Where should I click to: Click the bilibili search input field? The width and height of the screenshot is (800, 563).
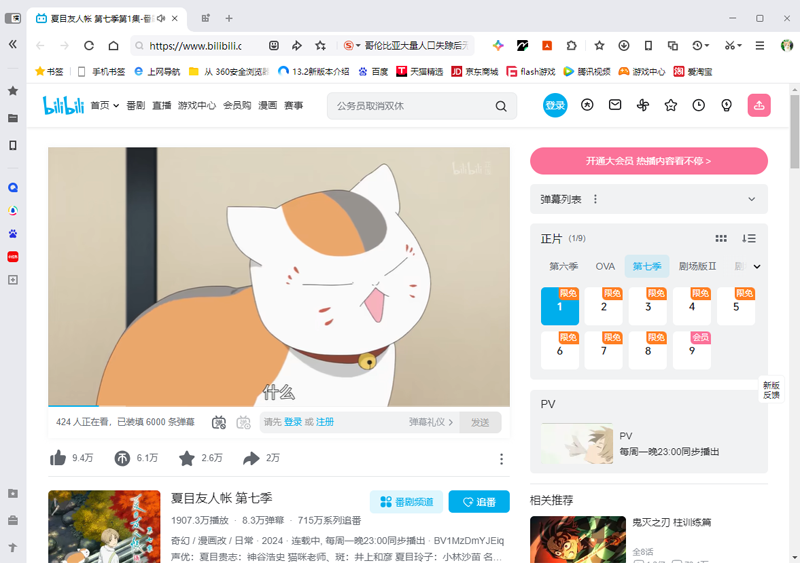(x=412, y=106)
